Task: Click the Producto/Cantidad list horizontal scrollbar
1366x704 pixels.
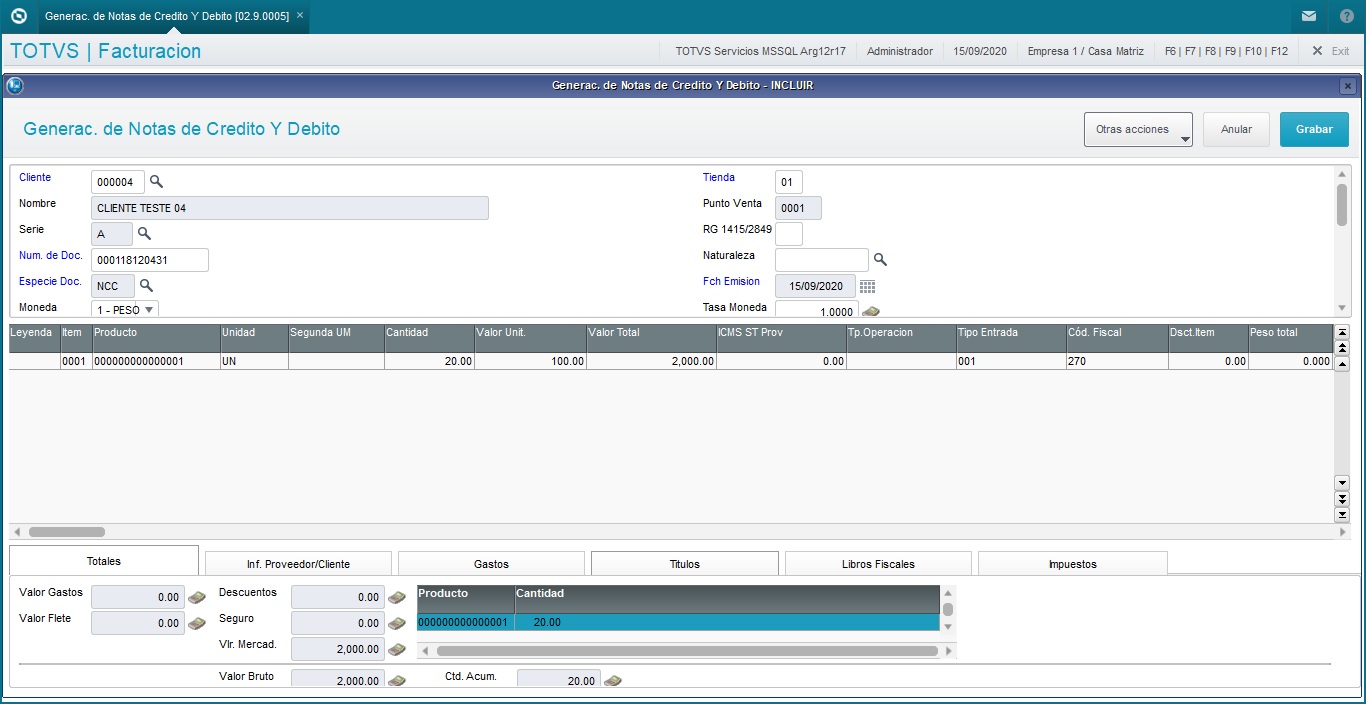Action: (x=688, y=651)
